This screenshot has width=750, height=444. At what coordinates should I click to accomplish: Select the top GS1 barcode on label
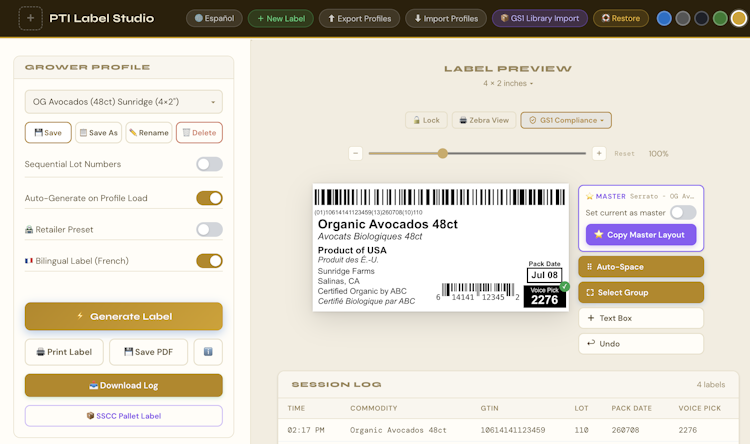click(440, 197)
